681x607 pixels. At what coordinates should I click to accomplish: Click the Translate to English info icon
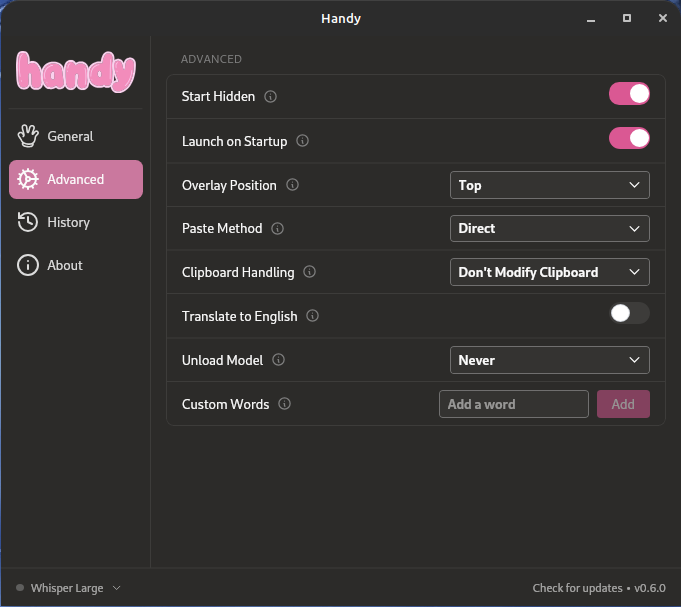(x=313, y=316)
